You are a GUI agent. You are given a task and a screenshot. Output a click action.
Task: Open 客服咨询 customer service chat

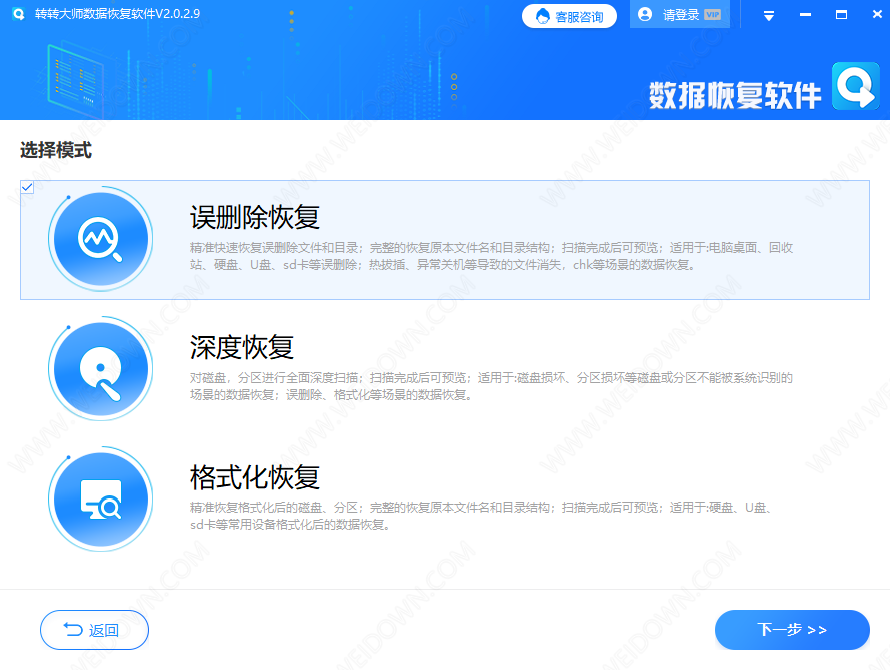(569, 16)
